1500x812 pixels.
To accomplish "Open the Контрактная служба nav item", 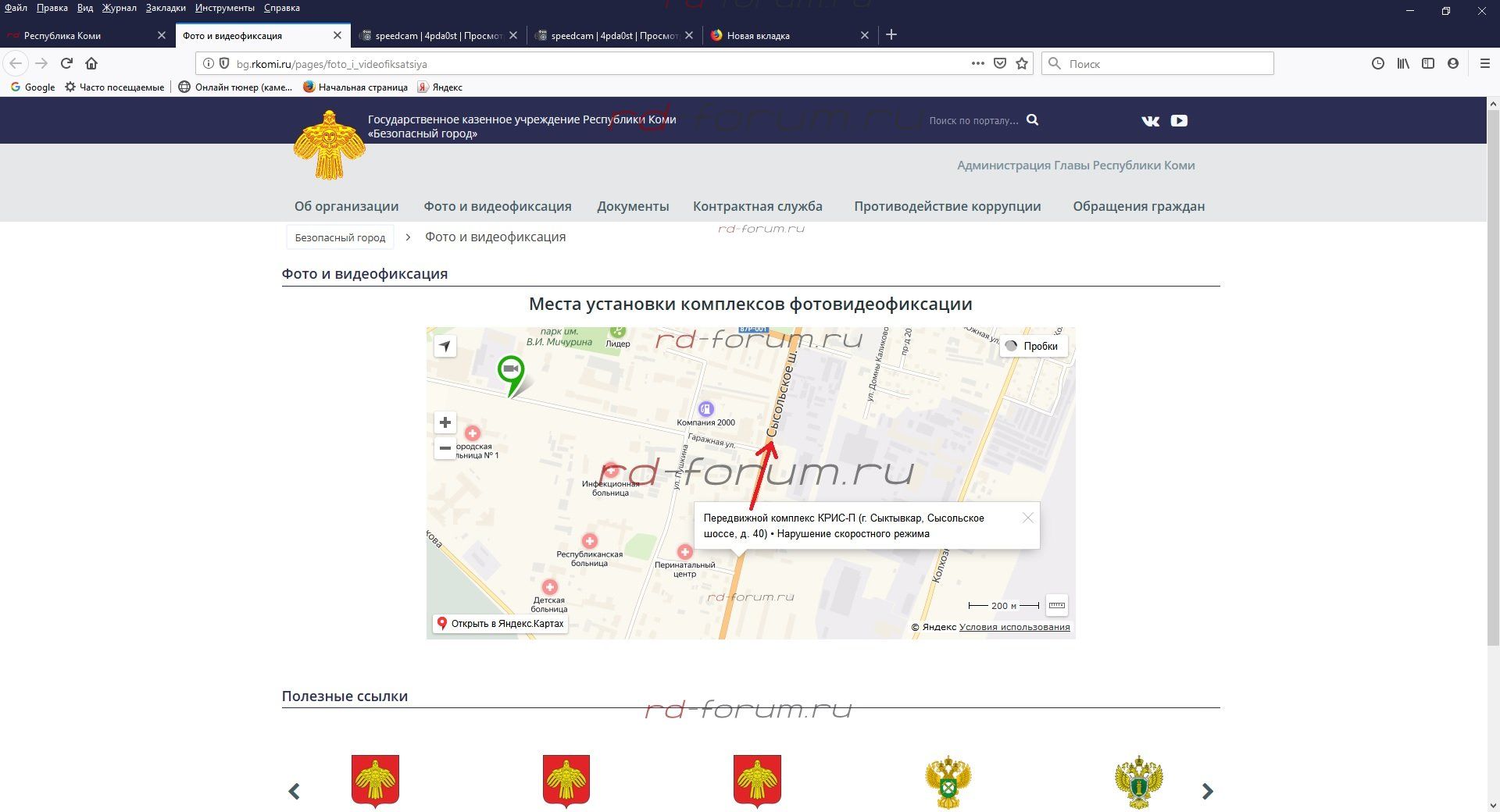I will [757, 206].
